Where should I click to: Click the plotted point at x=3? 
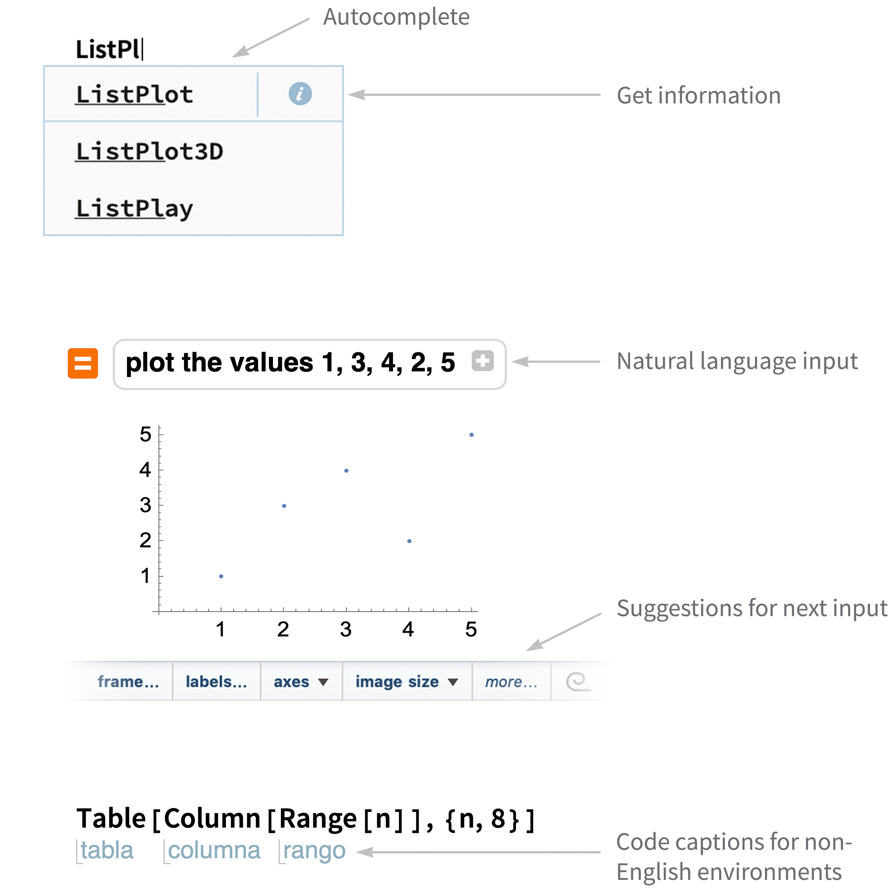pos(346,470)
